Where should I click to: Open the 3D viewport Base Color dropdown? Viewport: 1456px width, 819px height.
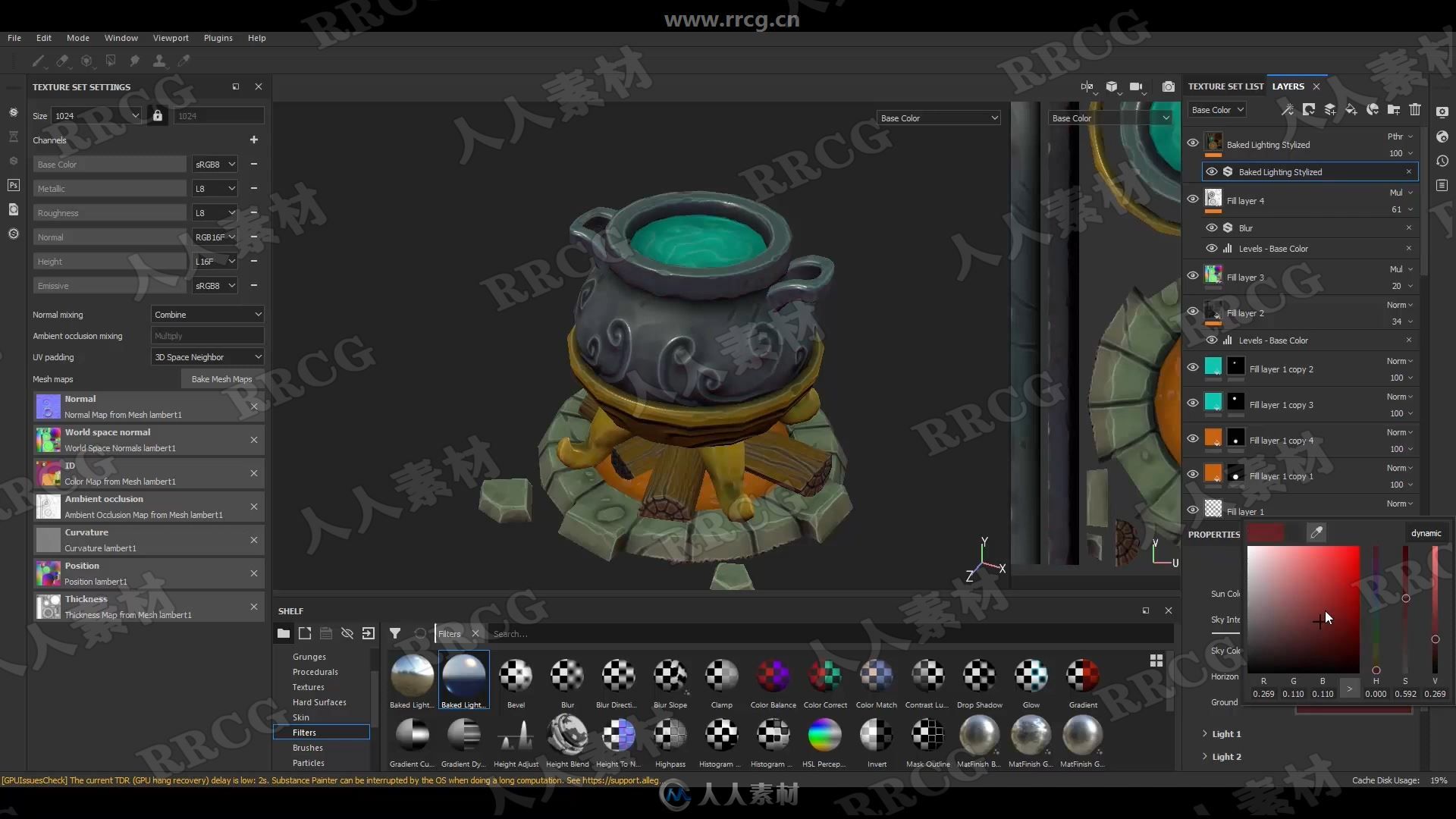point(939,118)
